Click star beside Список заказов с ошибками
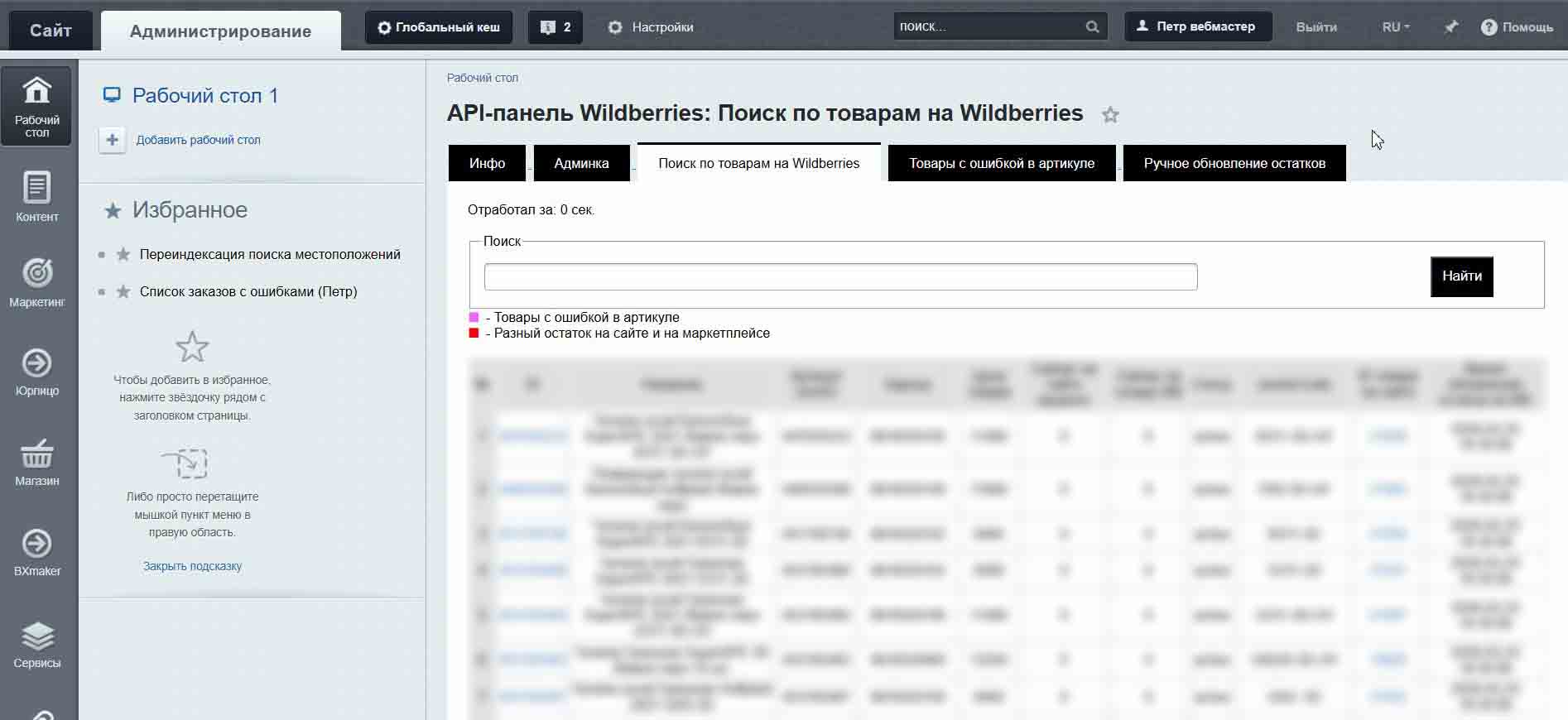 (x=123, y=291)
